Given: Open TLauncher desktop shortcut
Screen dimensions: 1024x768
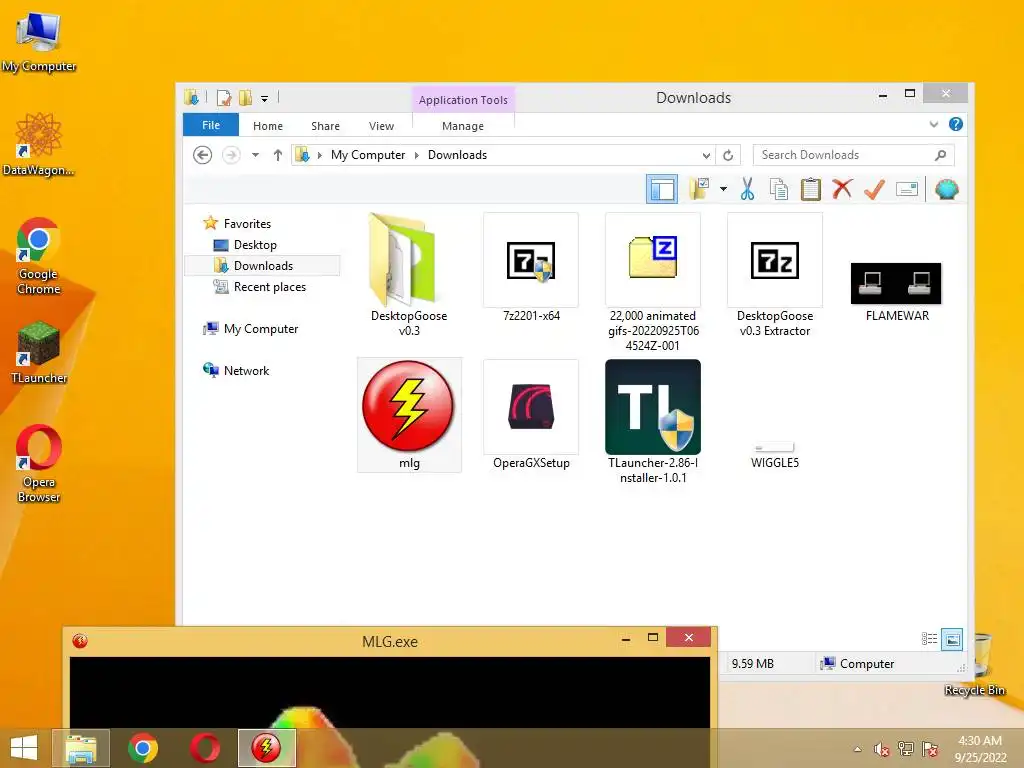Looking at the screenshot, I should [39, 353].
